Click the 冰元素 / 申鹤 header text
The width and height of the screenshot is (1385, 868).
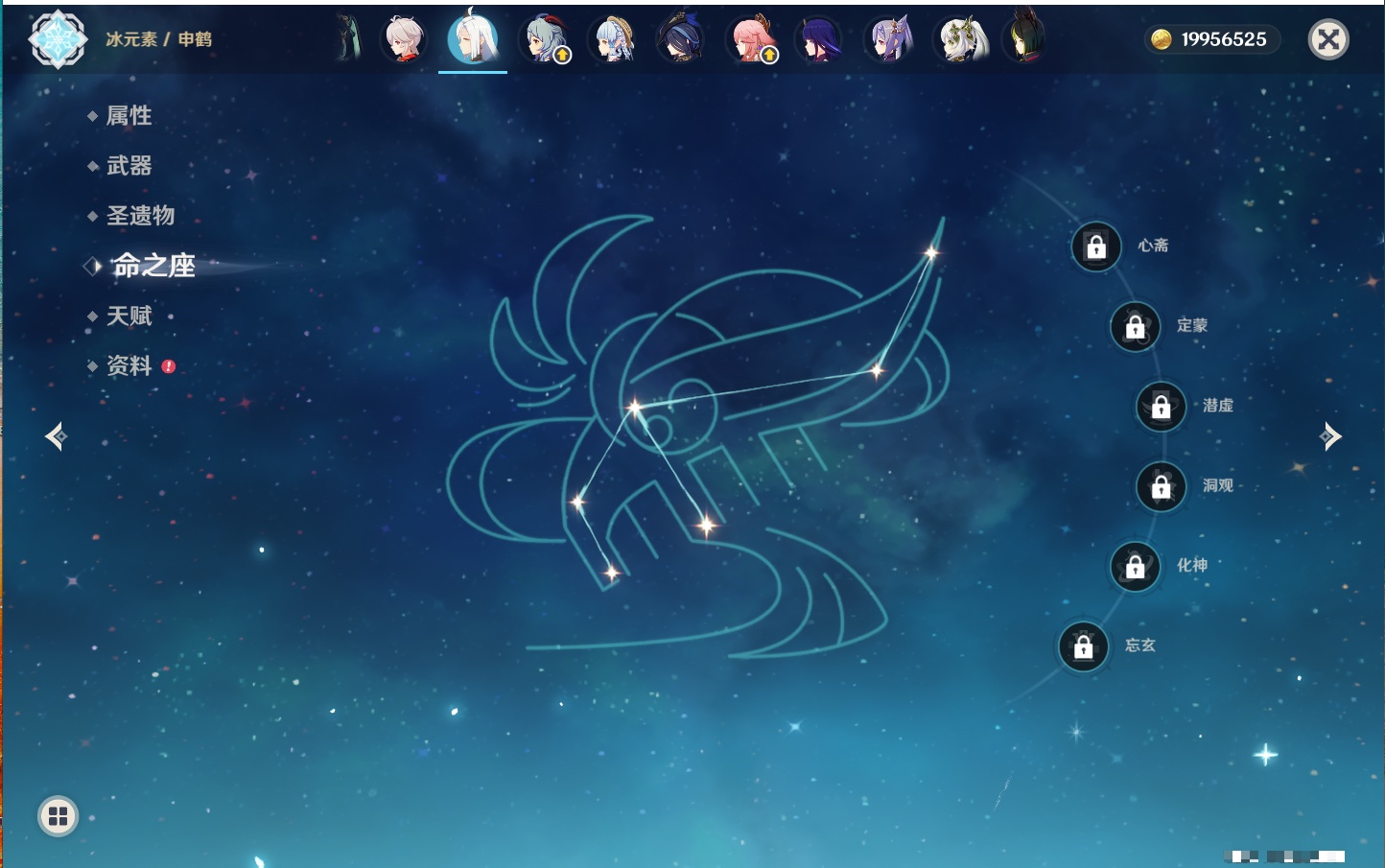pyautogui.click(x=158, y=39)
